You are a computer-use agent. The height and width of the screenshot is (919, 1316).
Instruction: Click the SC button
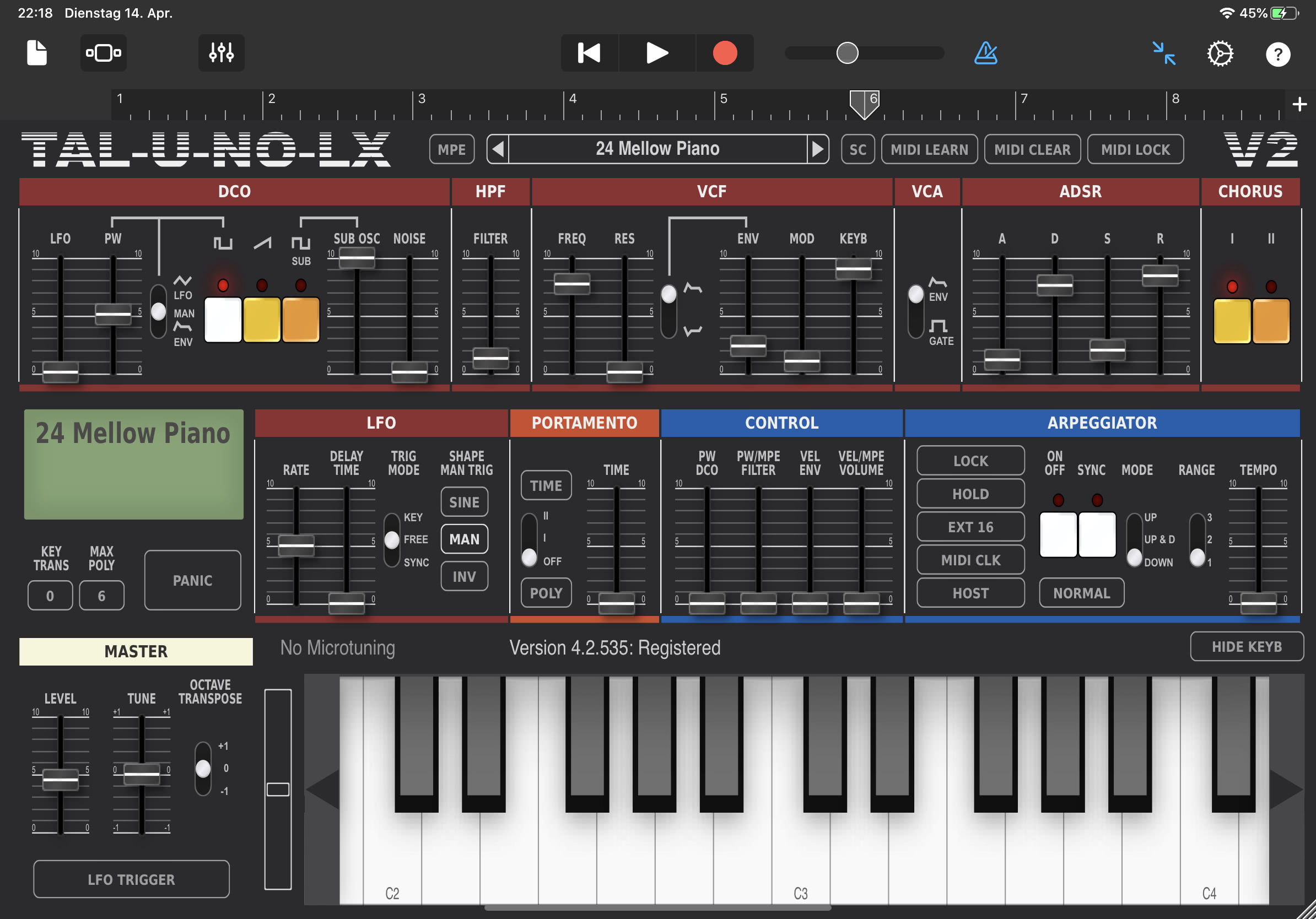(x=857, y=149)
